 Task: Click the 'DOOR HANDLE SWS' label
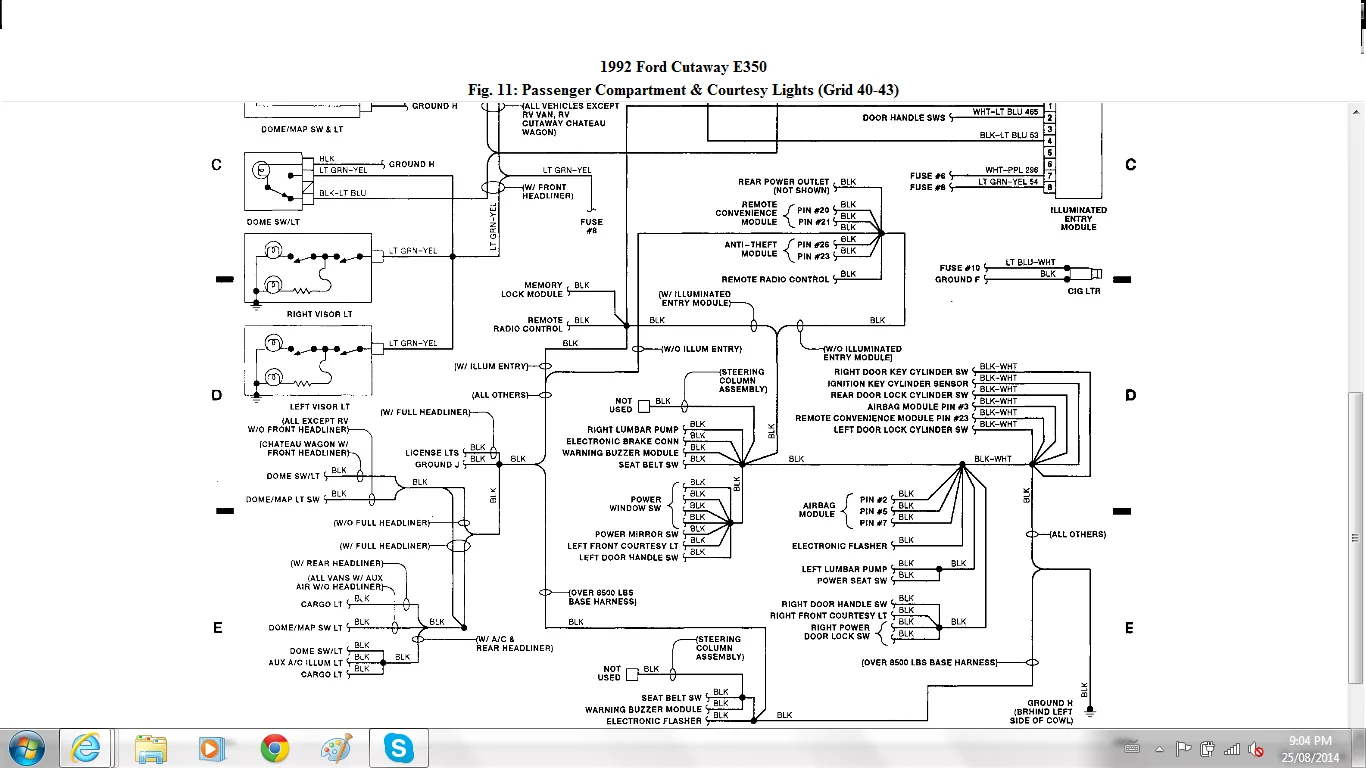point(903,118)
